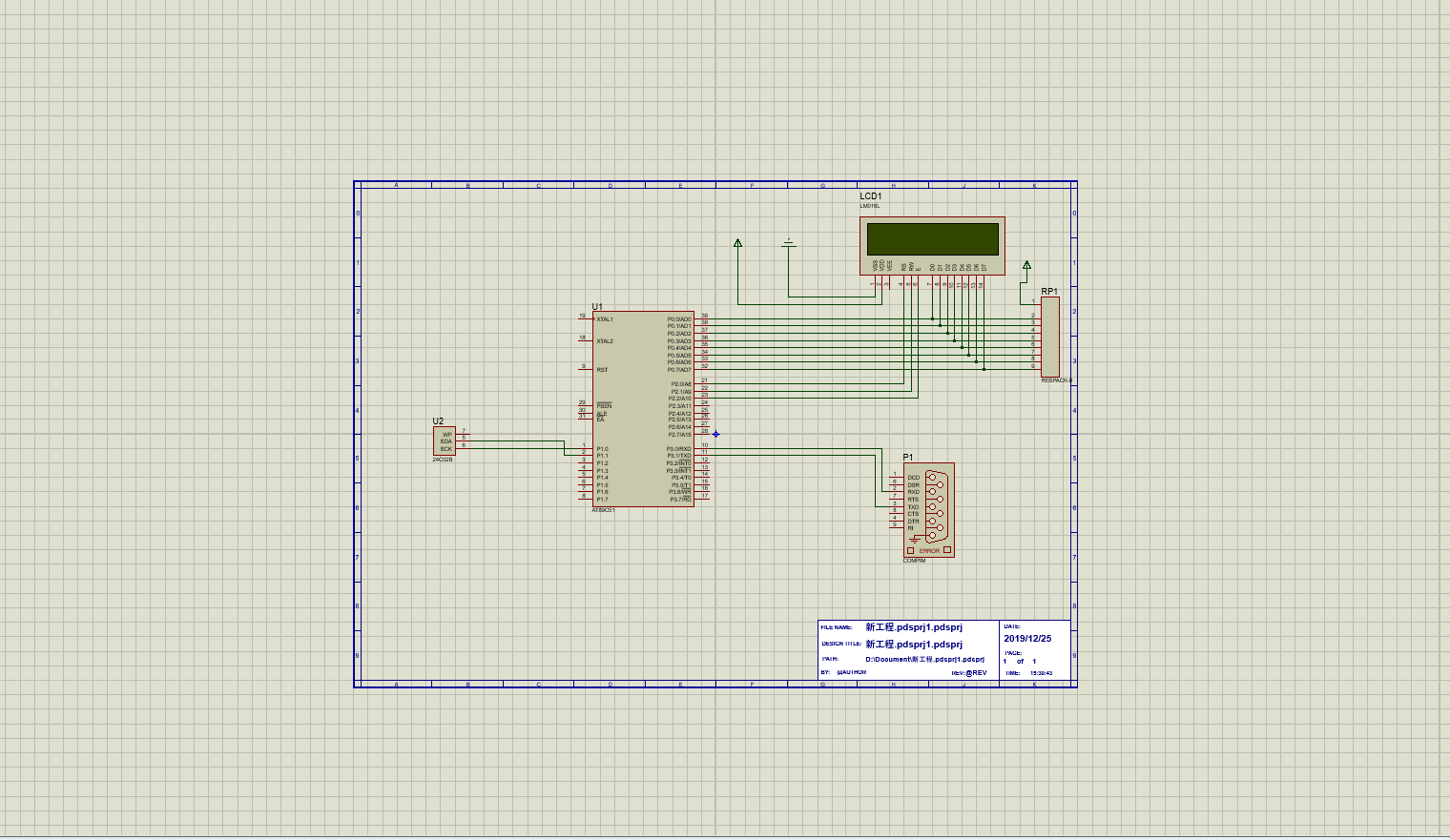Select the LCD1 dark display screen
This screenshot has width=1450, height=840.
point(932,239)
